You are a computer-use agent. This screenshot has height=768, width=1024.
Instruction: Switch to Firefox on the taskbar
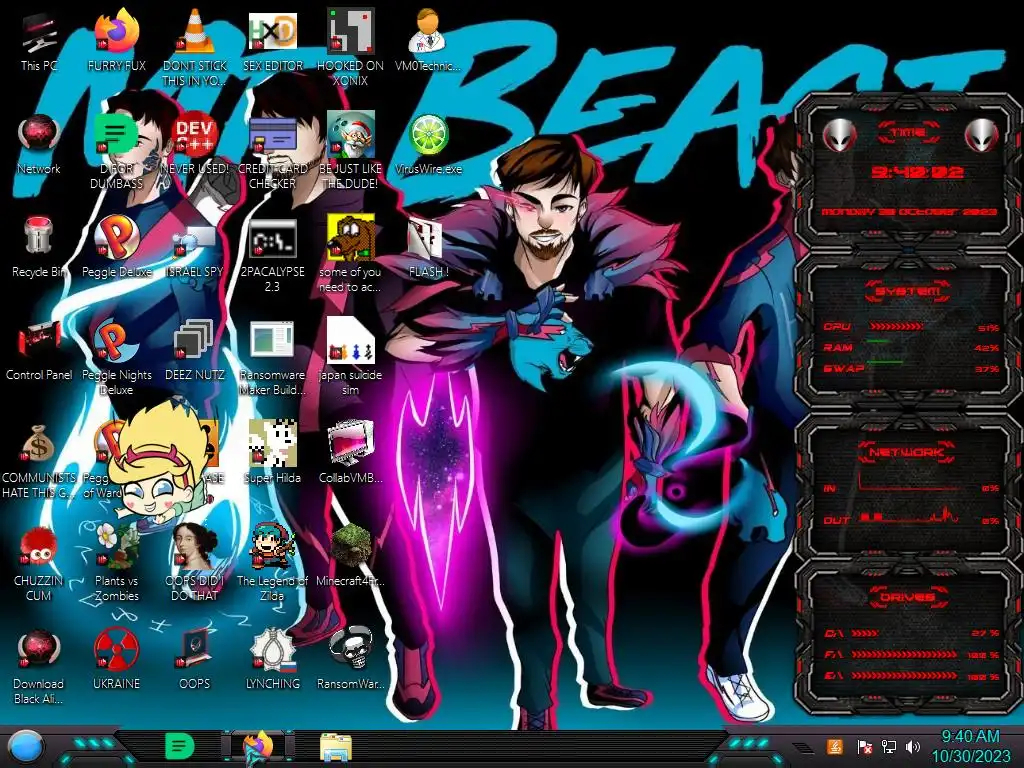click(258, 748)
